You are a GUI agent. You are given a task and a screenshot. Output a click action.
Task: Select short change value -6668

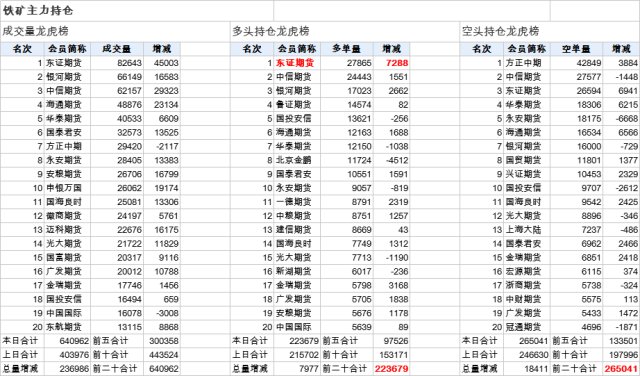627,118
